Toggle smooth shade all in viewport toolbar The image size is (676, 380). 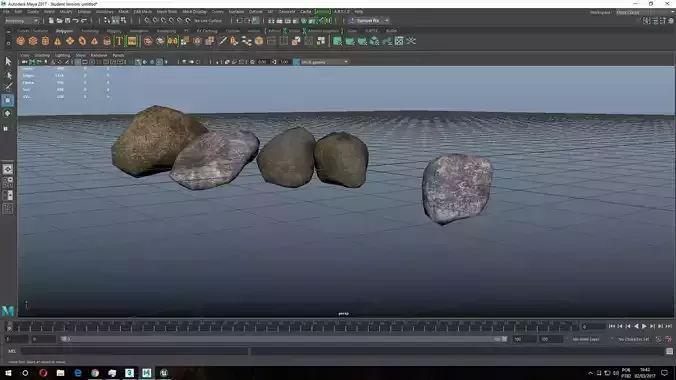tap(138, 62)
